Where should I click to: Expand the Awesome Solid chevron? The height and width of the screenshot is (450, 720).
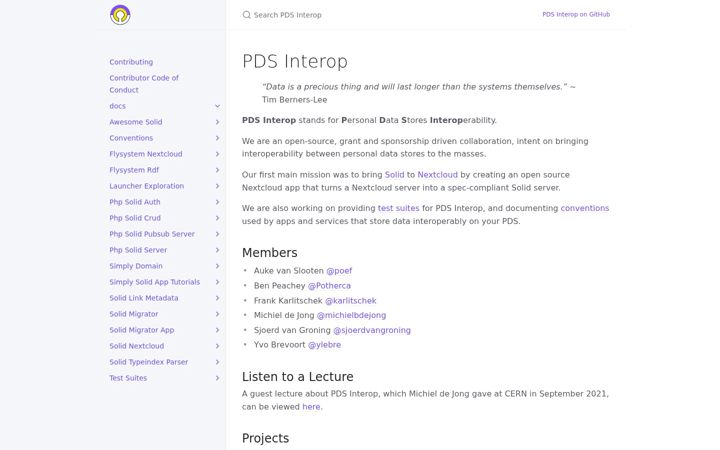pyautogui.click(x=217, y=122)
